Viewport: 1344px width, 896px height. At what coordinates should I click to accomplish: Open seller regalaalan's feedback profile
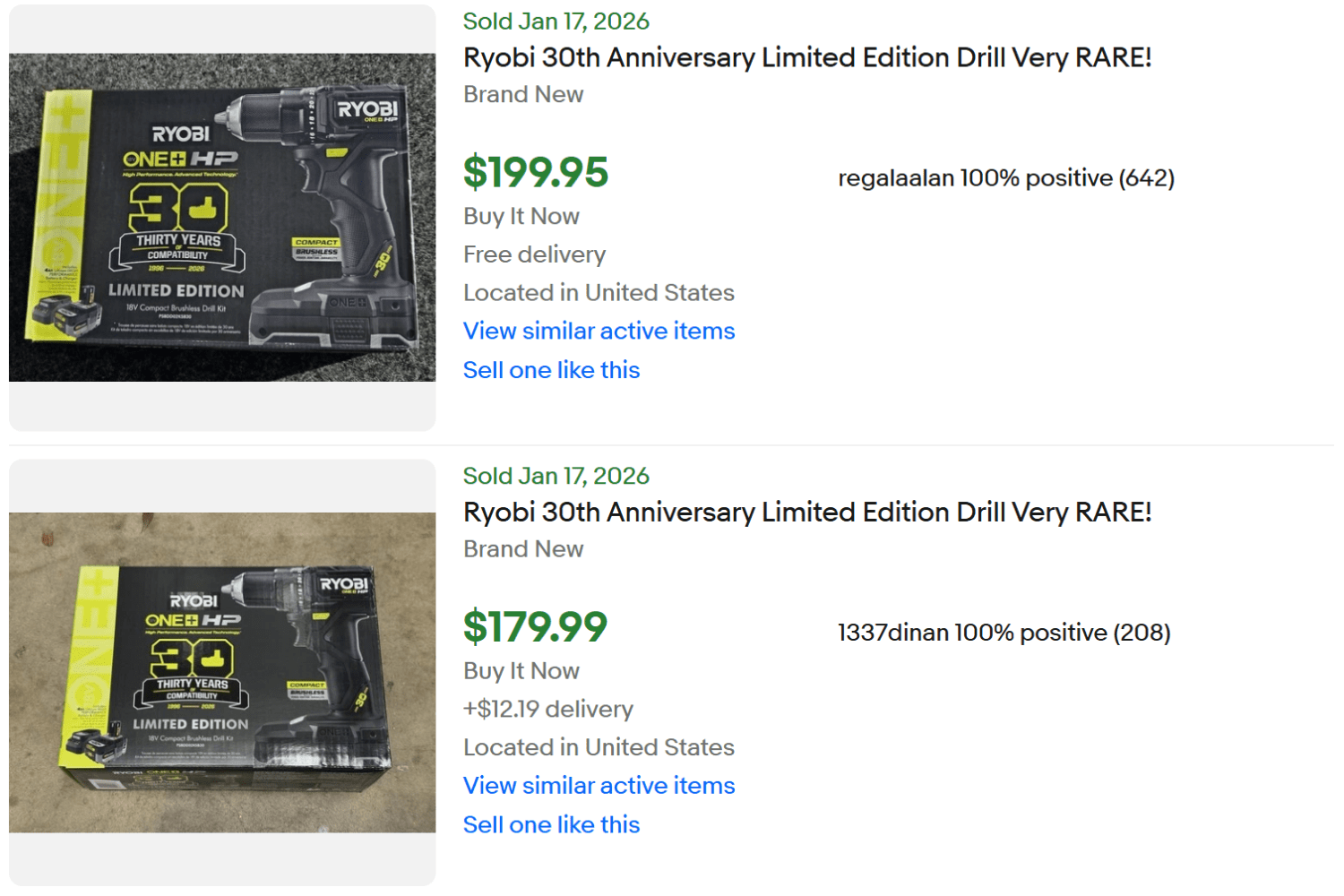tap(1005, 178)
